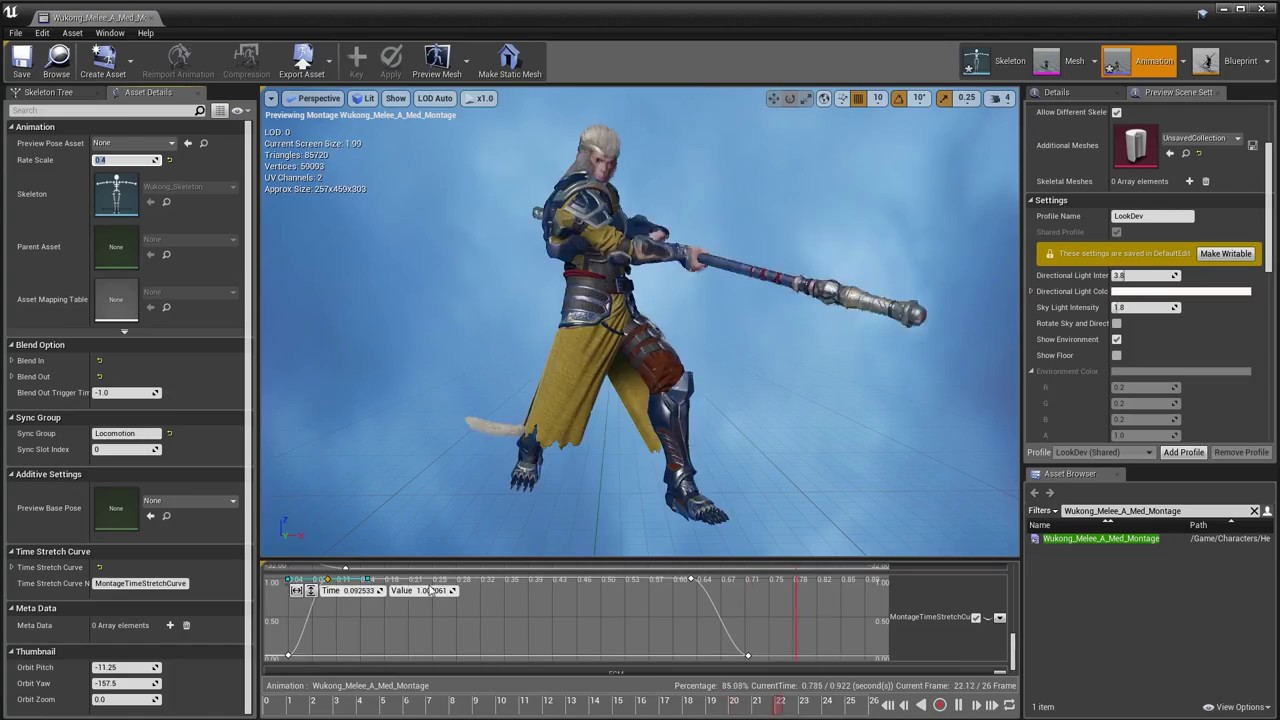Click the Make Writable button

(x=1225, y=254)
